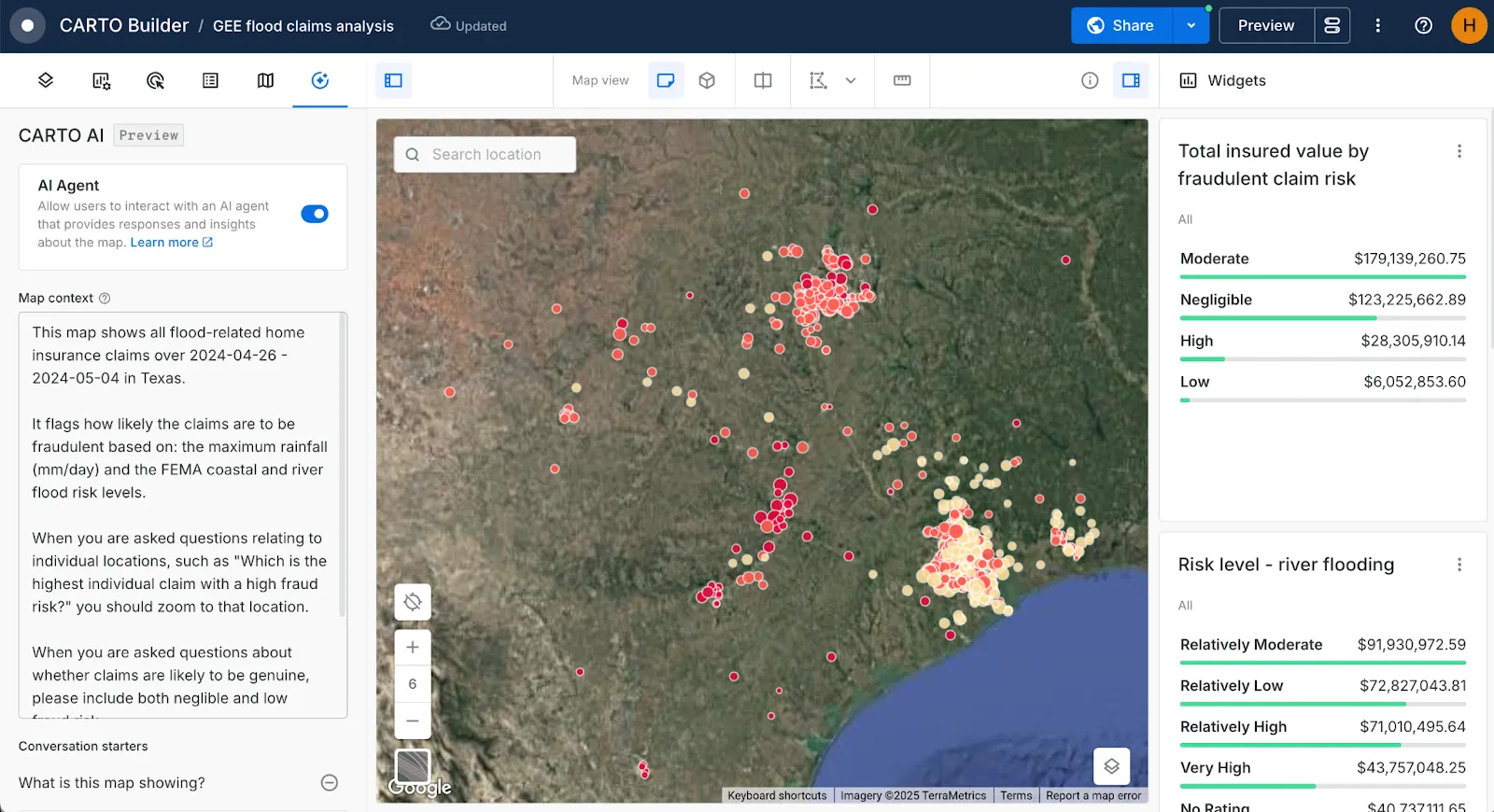1494x812 pixels.
Task: Open the map info icon
Action: 1090,80
